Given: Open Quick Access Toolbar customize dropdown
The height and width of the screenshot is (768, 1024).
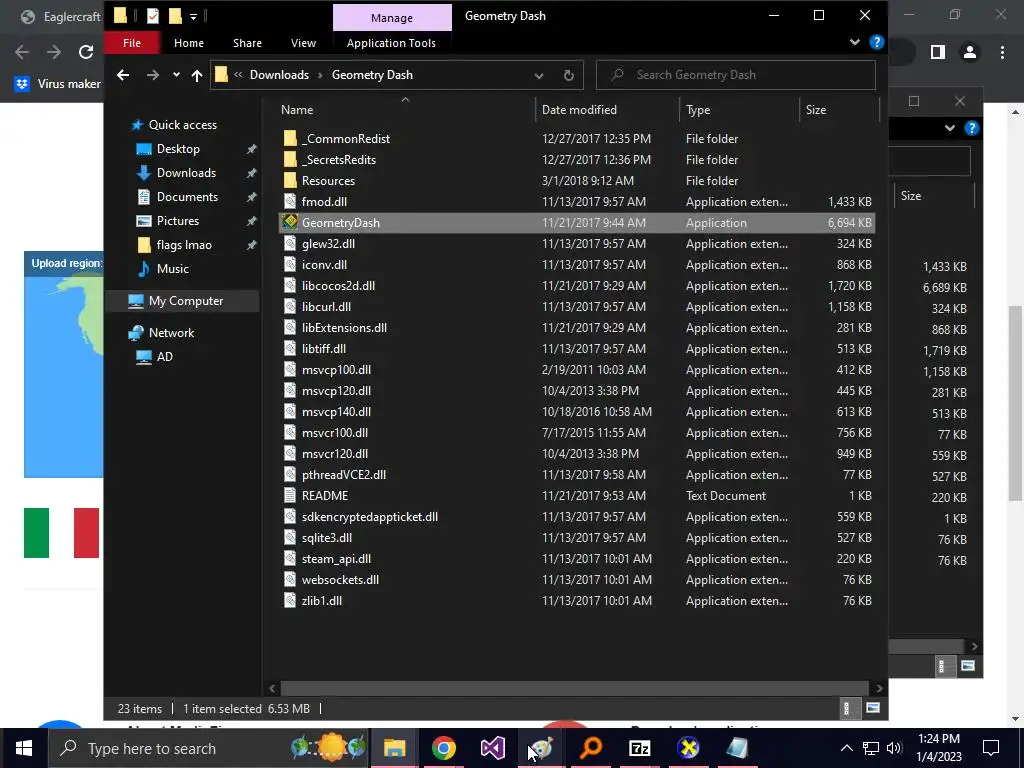Looking at the screenshot, I should [193, 16].
